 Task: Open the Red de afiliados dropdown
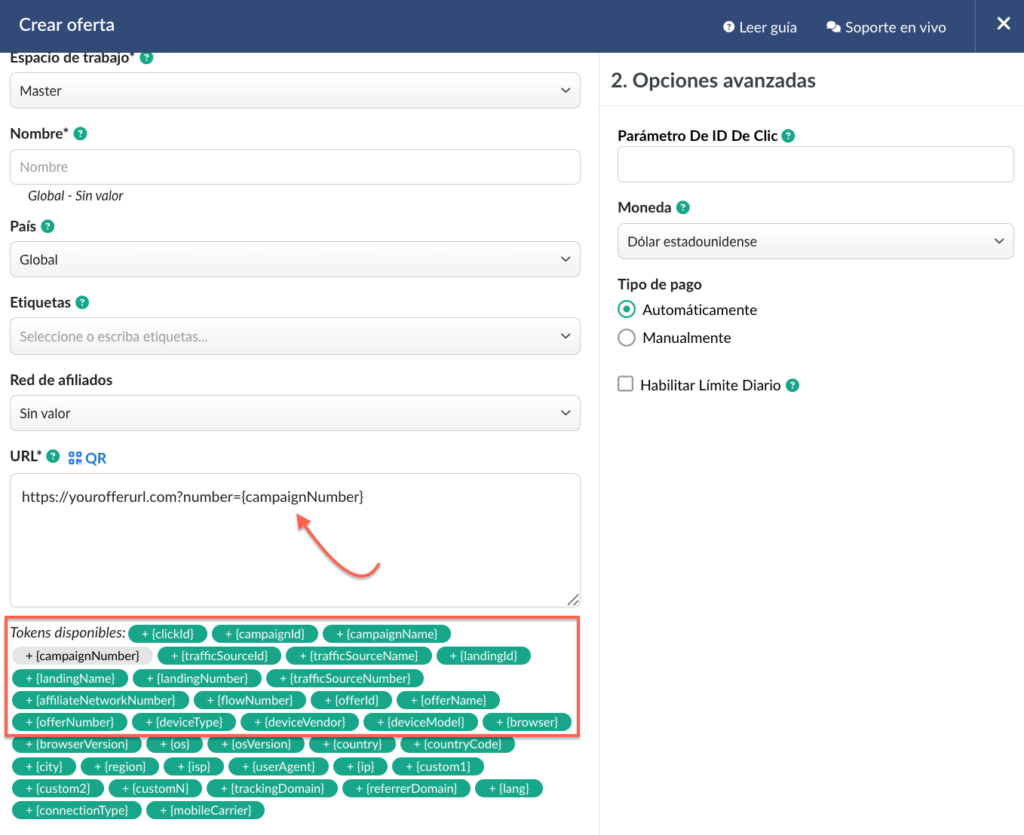(295, 413)
